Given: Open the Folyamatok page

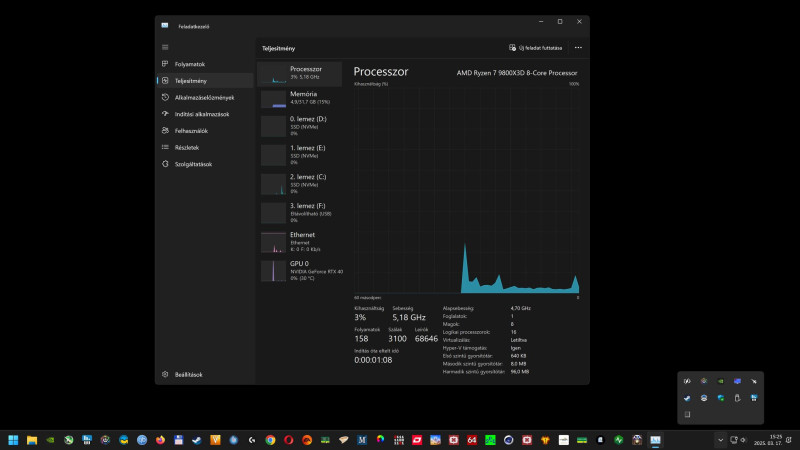Looking at the screenshot, I should click(x=205, y=64).
